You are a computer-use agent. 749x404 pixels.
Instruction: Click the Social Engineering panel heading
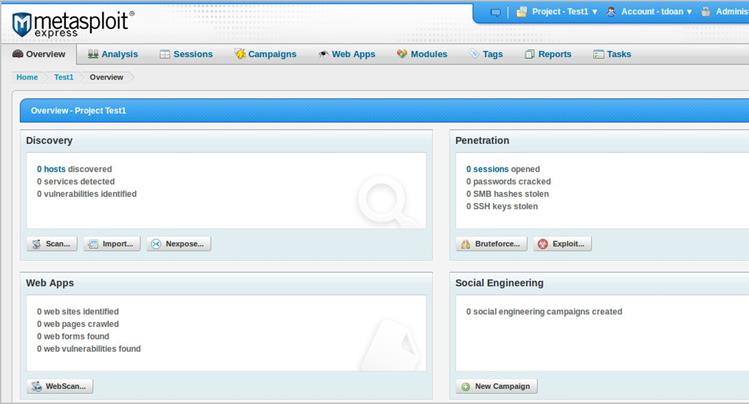[x=499, y=283]
